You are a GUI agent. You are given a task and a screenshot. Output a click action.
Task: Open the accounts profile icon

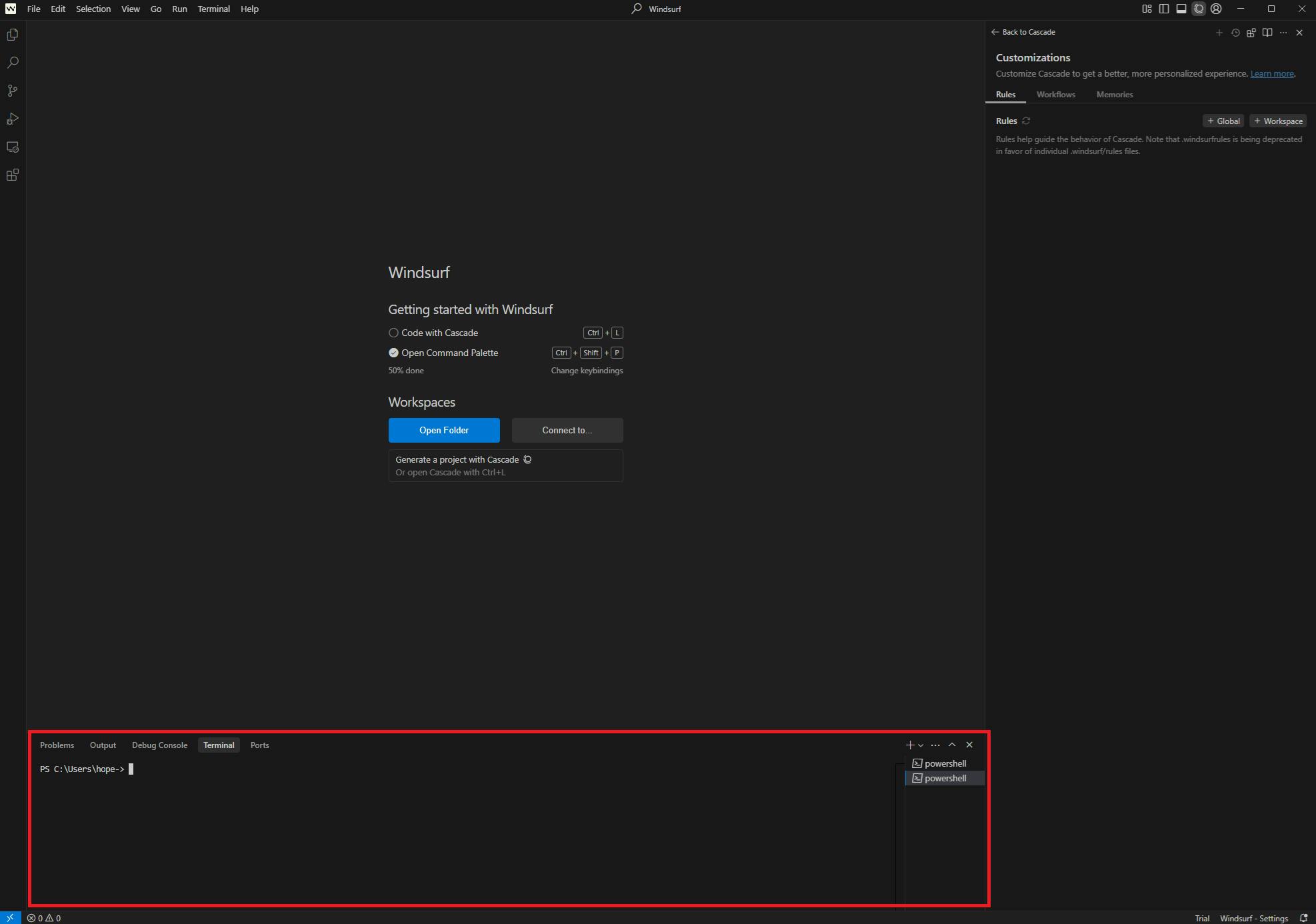pos(1216,9)
